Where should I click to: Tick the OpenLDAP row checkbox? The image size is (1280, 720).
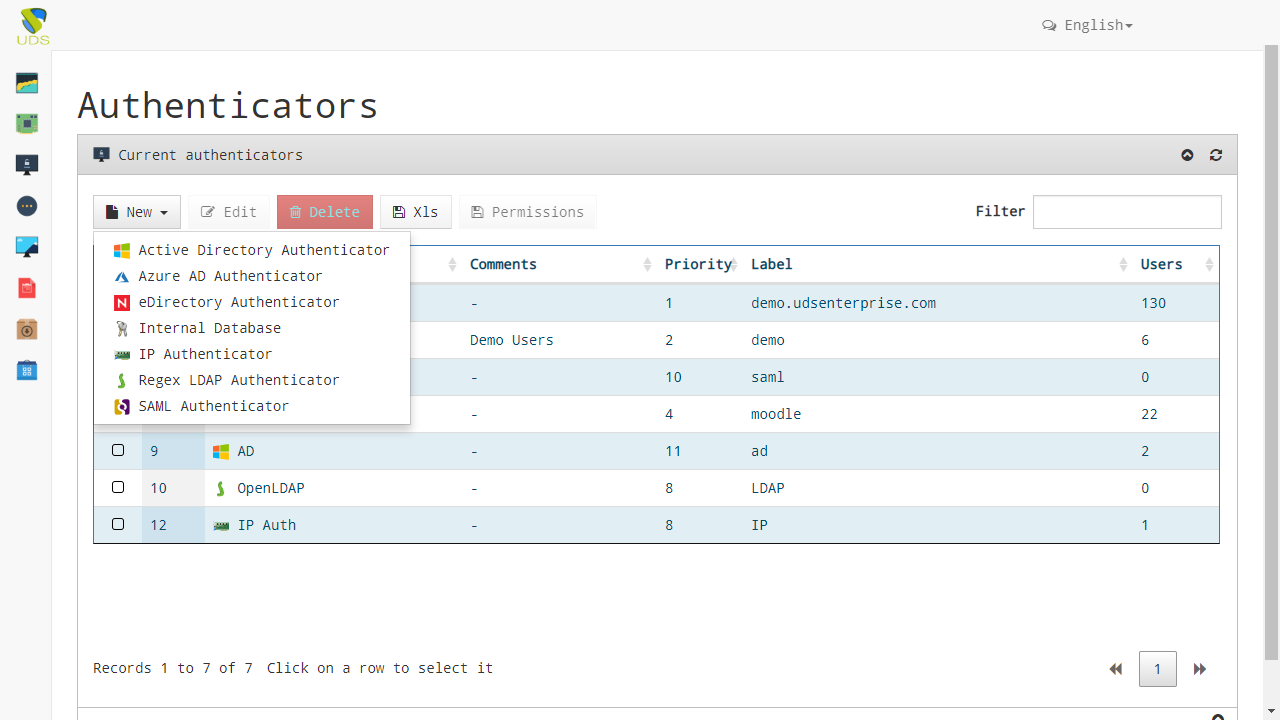click(x=118, y=487)
